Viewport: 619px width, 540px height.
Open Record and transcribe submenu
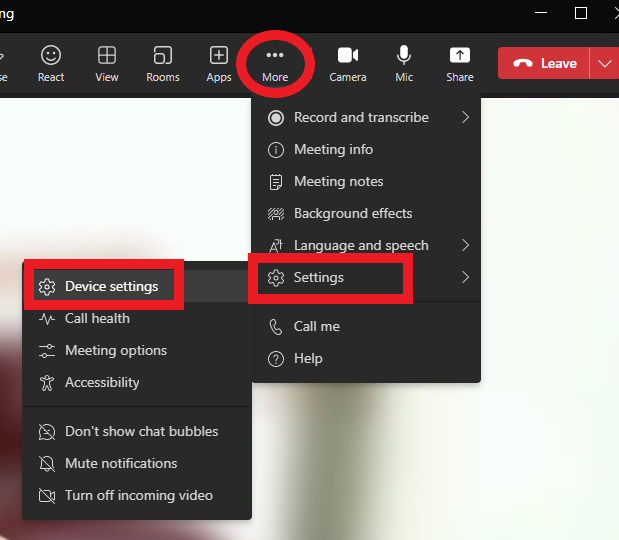pos(366,118)
